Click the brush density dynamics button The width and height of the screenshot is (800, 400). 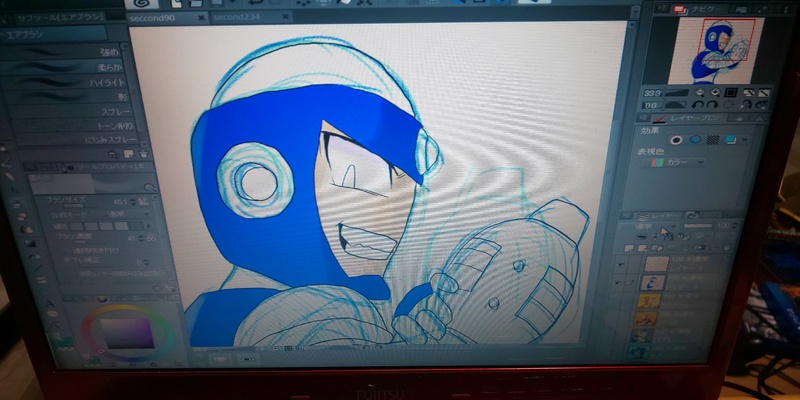[151, 238]
